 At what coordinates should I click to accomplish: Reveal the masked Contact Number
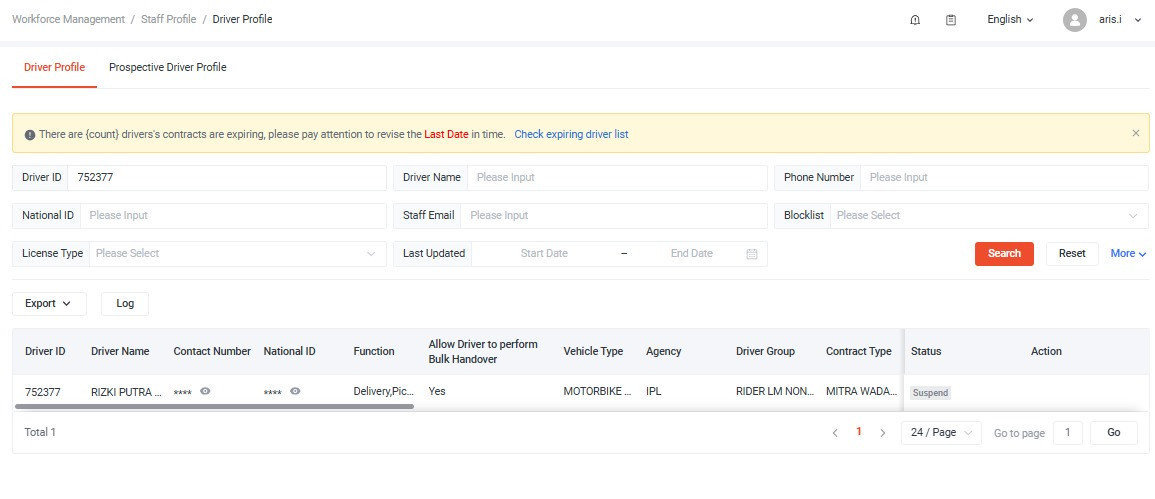205,392
